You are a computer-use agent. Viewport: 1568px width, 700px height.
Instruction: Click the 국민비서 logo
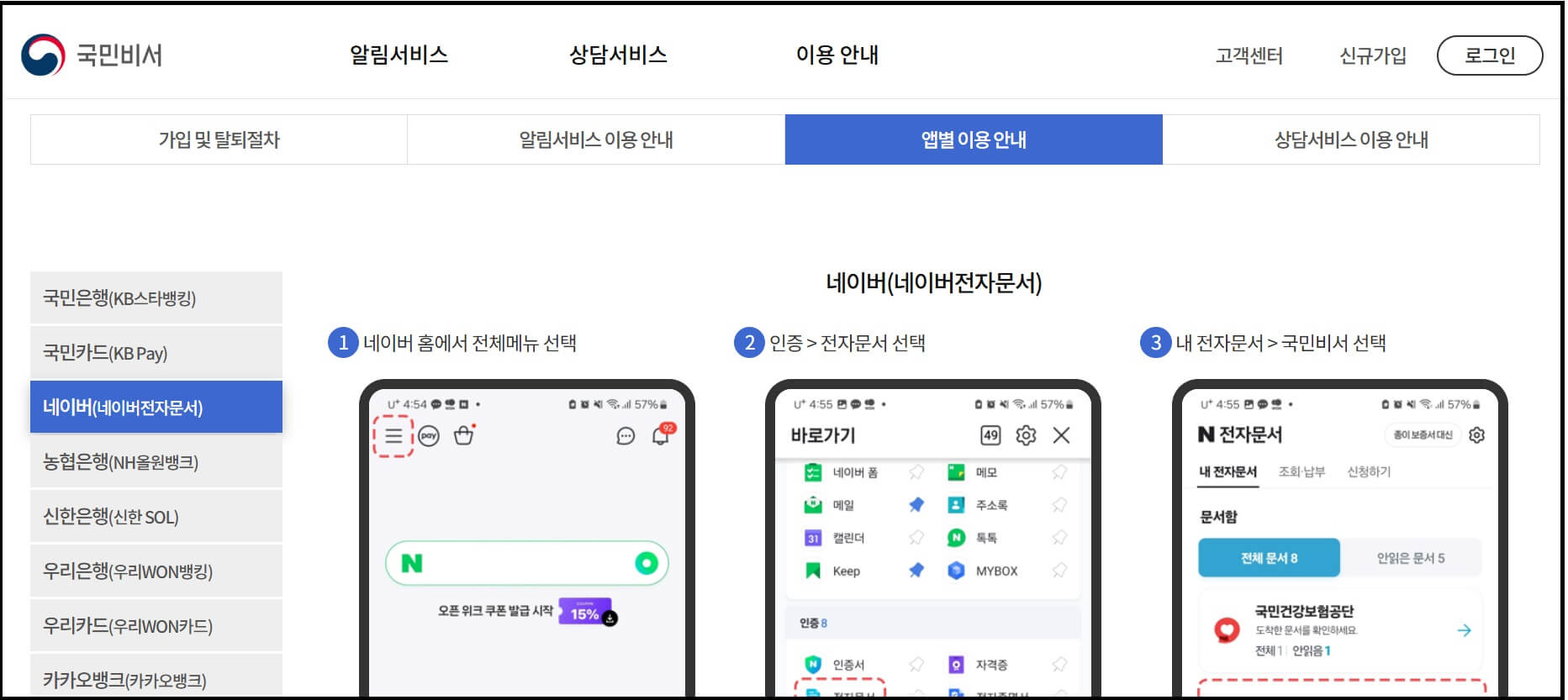coord(92,55)
